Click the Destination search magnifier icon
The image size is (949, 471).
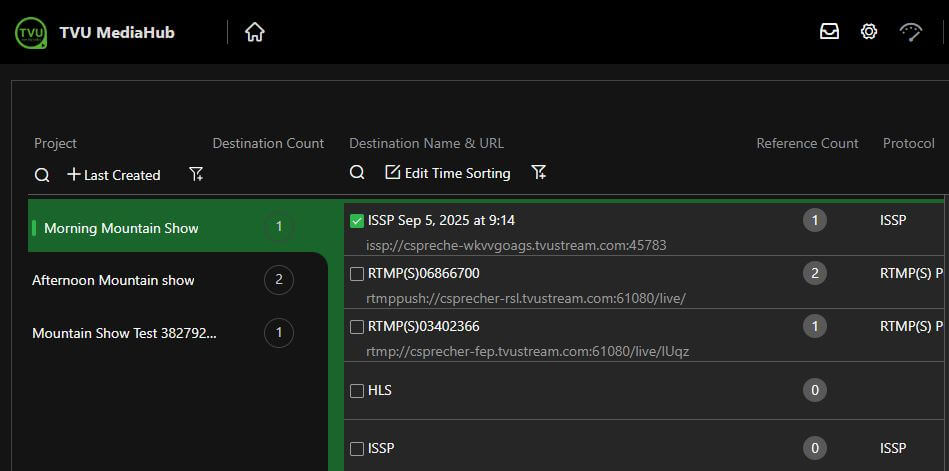click(357, 173)
